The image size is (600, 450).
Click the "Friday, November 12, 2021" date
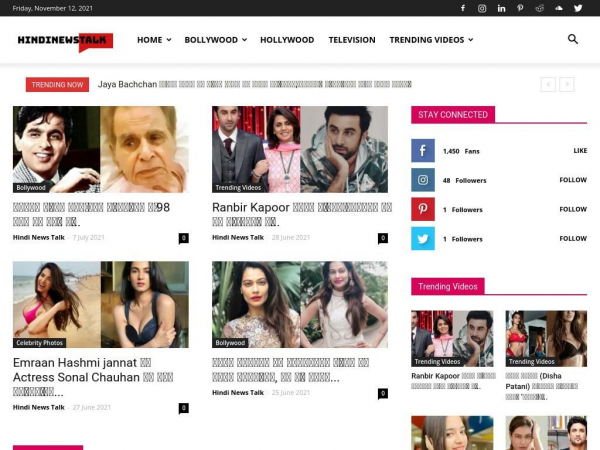[53, 8]
